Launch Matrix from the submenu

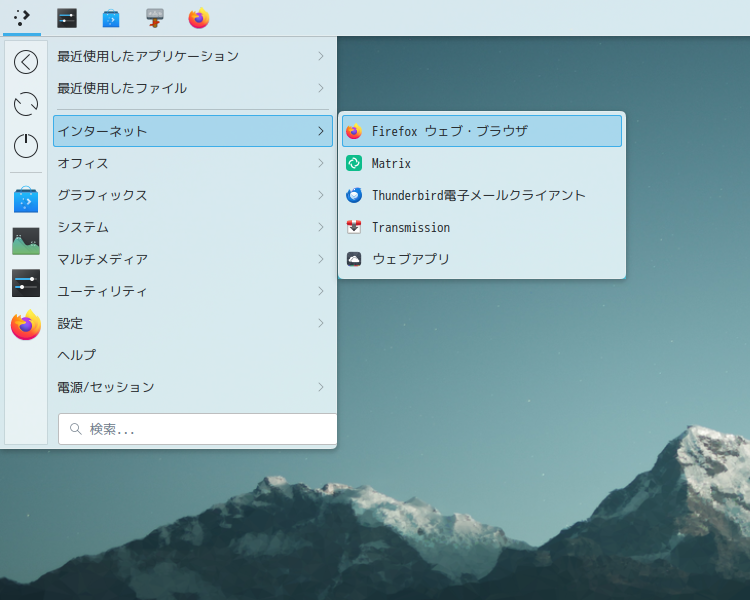click(482, 163)
